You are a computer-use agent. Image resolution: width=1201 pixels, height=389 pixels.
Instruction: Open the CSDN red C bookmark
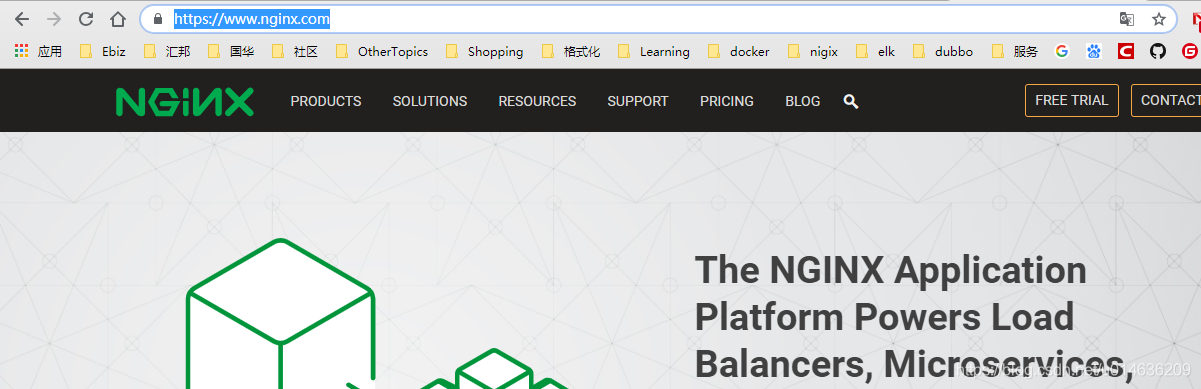pos(1126,51)
